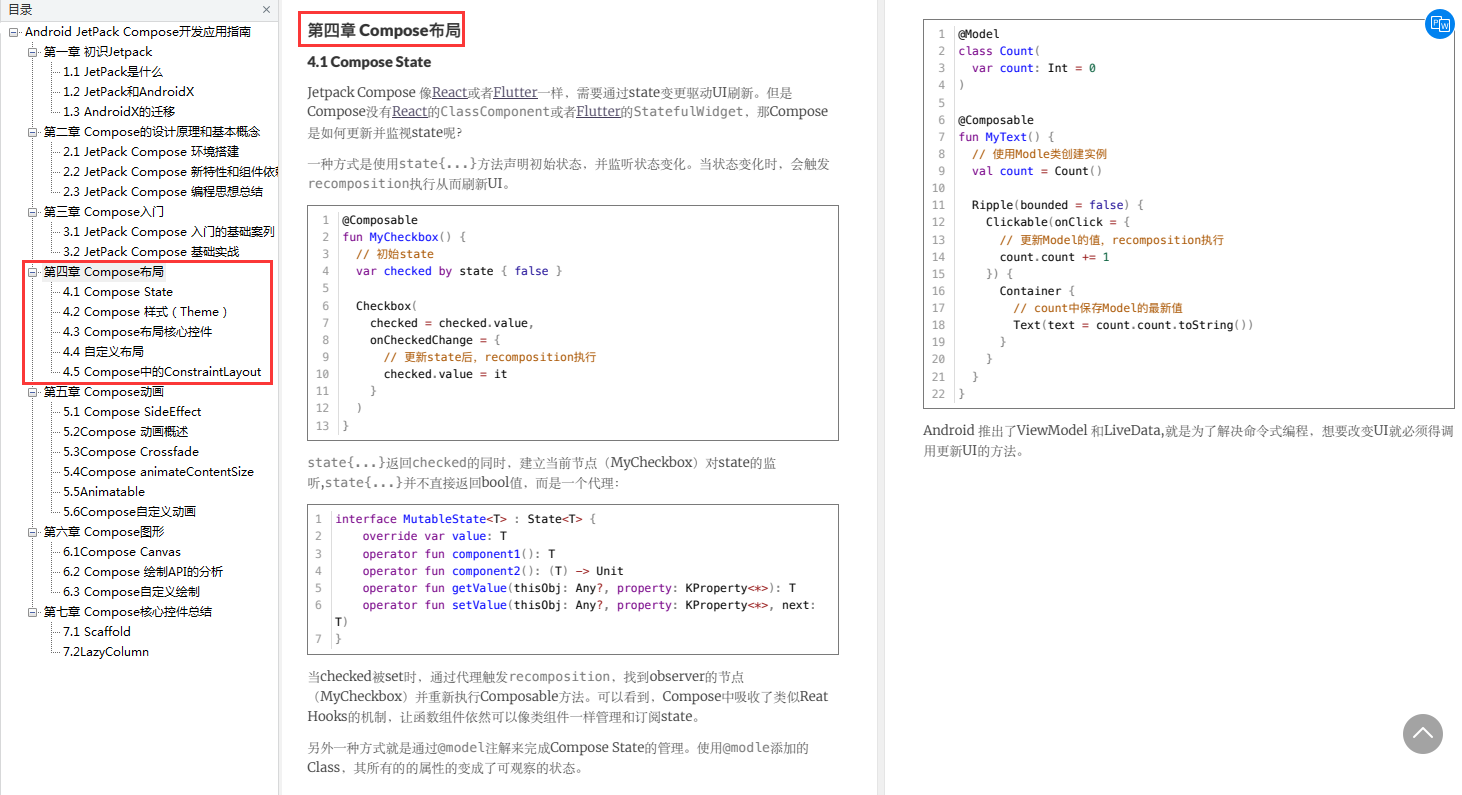Click the 目录 panel title

coord(20,10)
